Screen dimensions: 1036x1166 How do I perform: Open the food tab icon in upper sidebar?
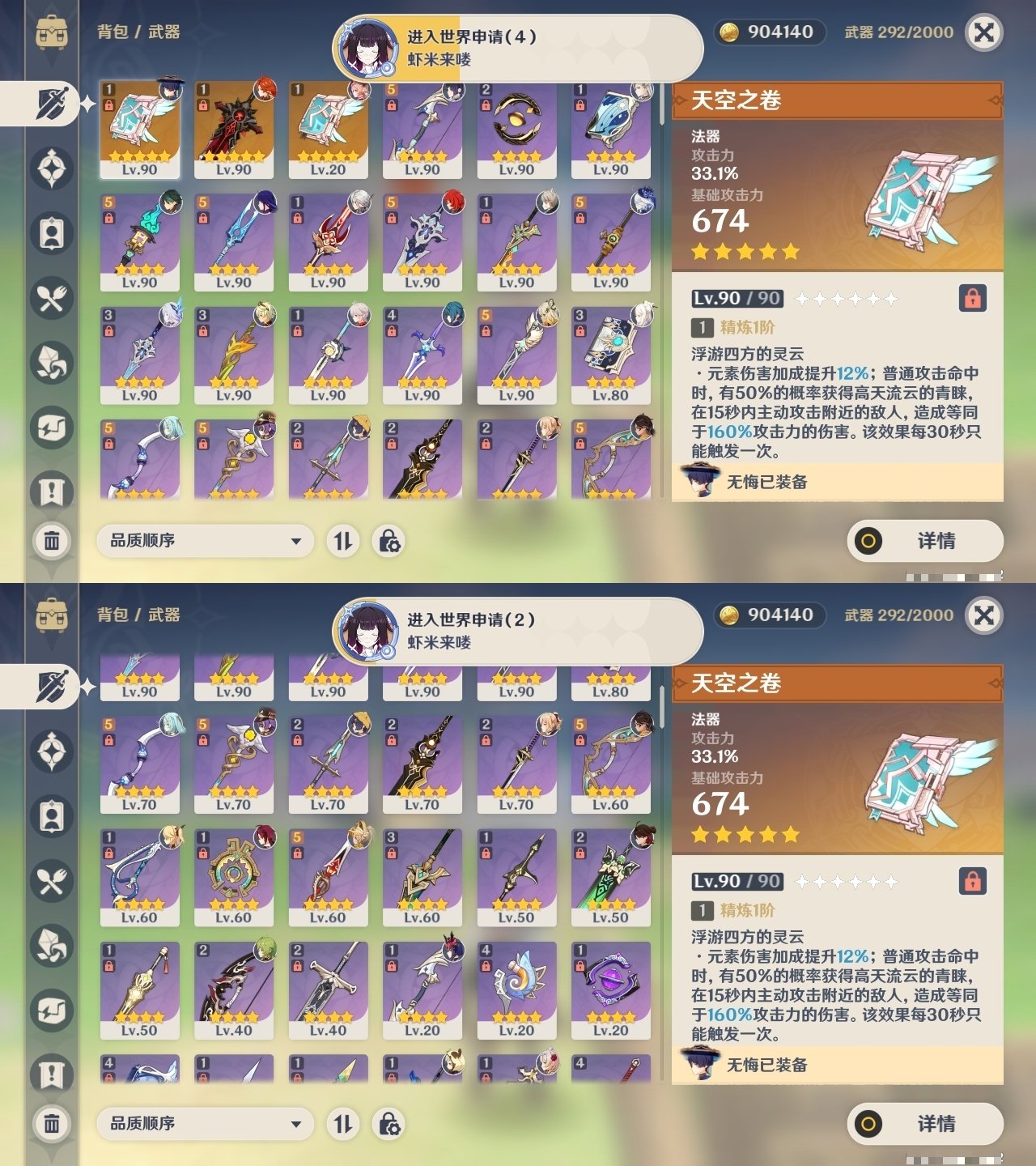coord(52,299)
